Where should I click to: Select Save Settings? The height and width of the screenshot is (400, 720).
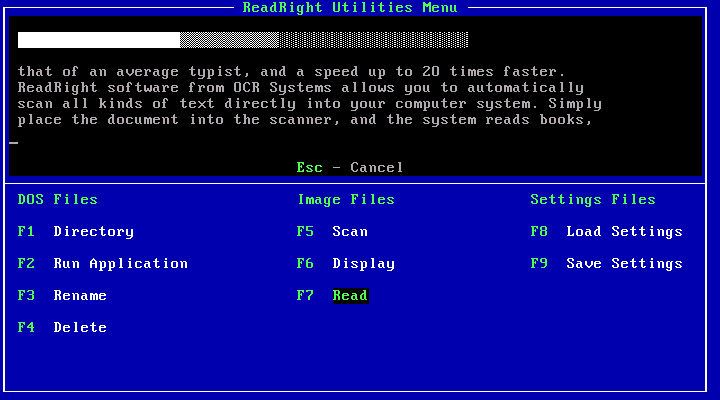624,264
